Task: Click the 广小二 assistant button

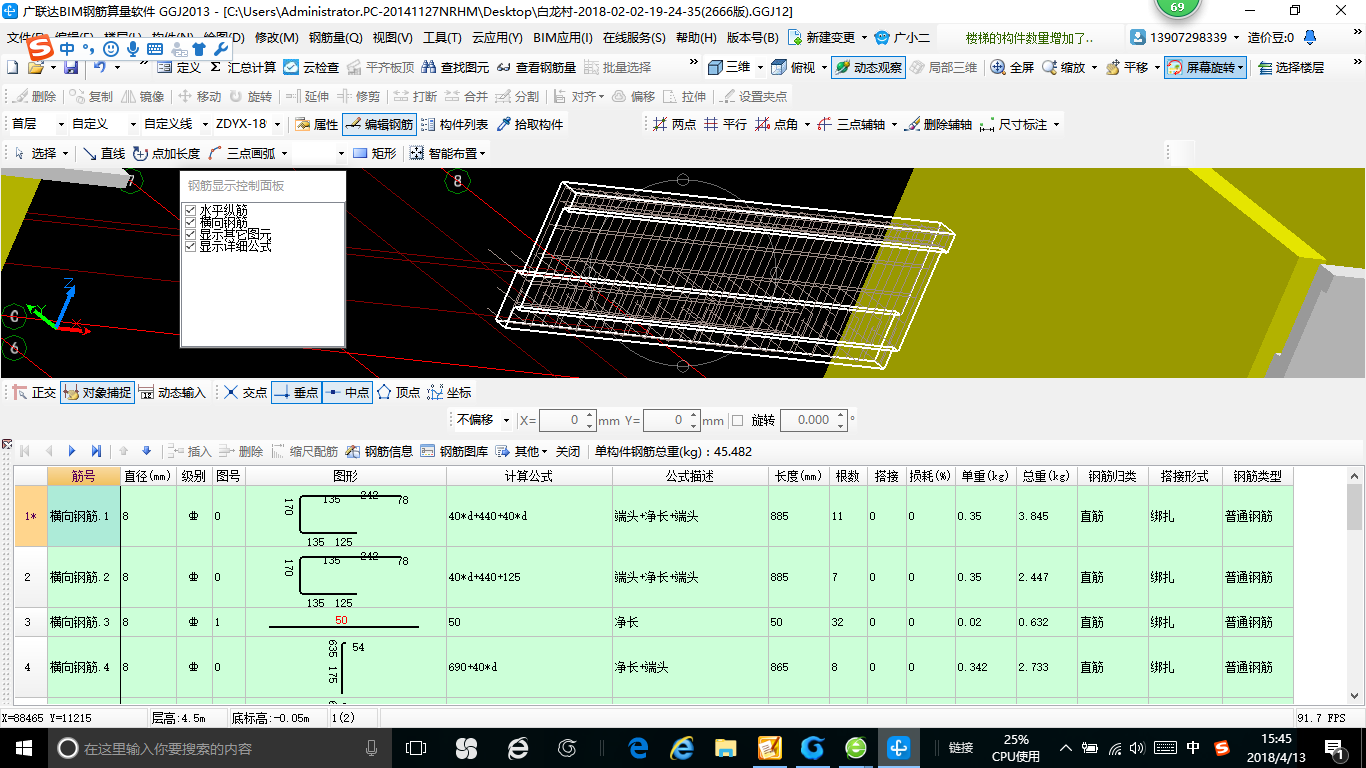Action: (x=902, y=38)
